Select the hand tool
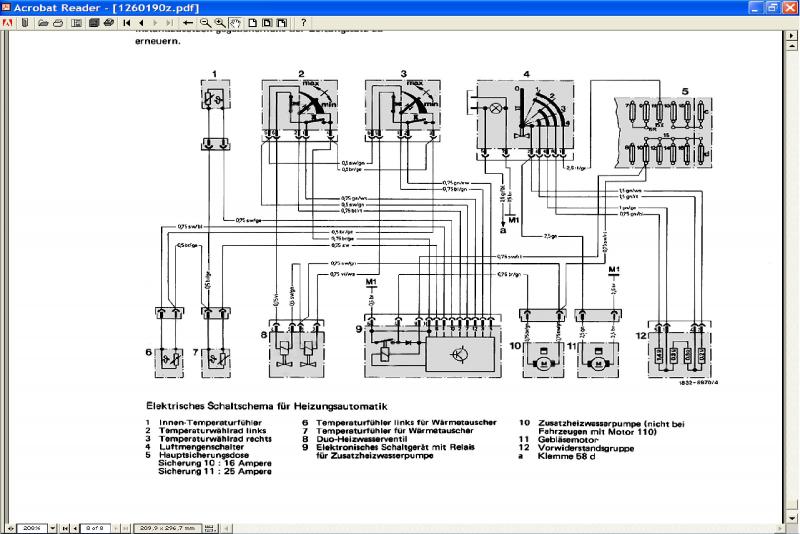 click(x=235, y=23)
